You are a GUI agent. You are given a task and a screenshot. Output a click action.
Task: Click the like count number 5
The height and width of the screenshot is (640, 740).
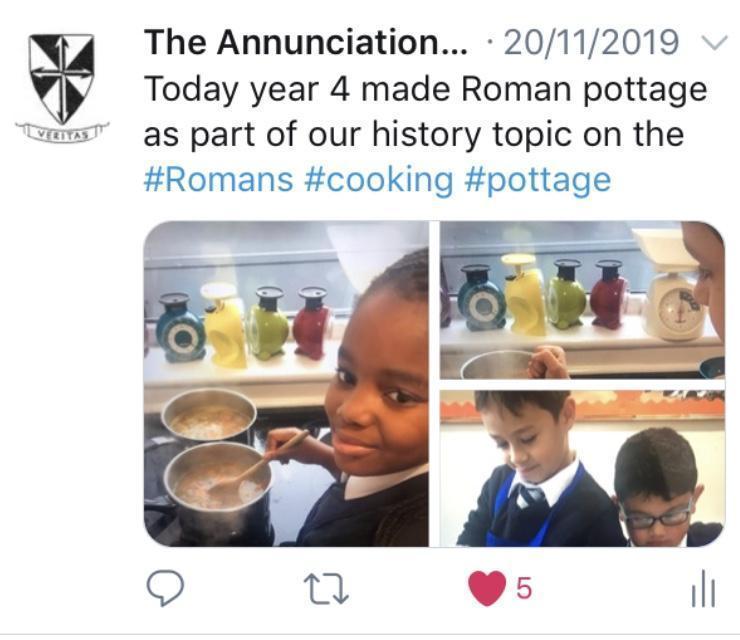tap(524, 589)
